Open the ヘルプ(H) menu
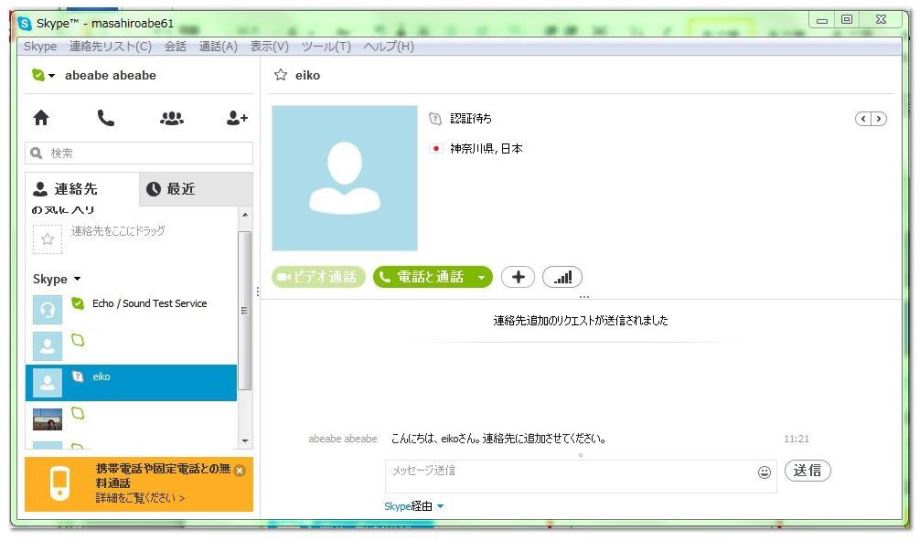Screen dimensions: 920x541 click(x=388, y=46)
